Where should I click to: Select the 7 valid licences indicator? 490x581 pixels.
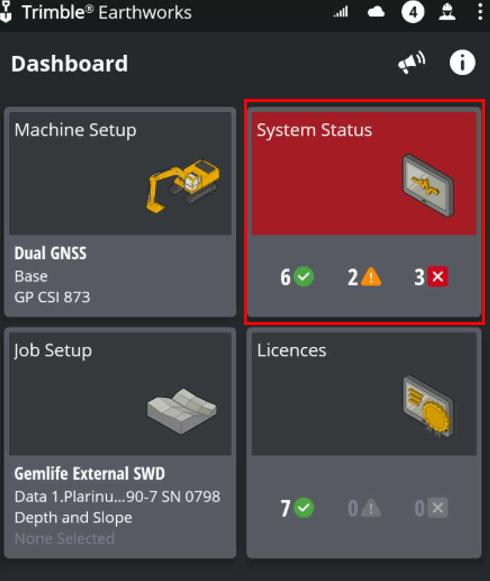[x=297, y=508]
